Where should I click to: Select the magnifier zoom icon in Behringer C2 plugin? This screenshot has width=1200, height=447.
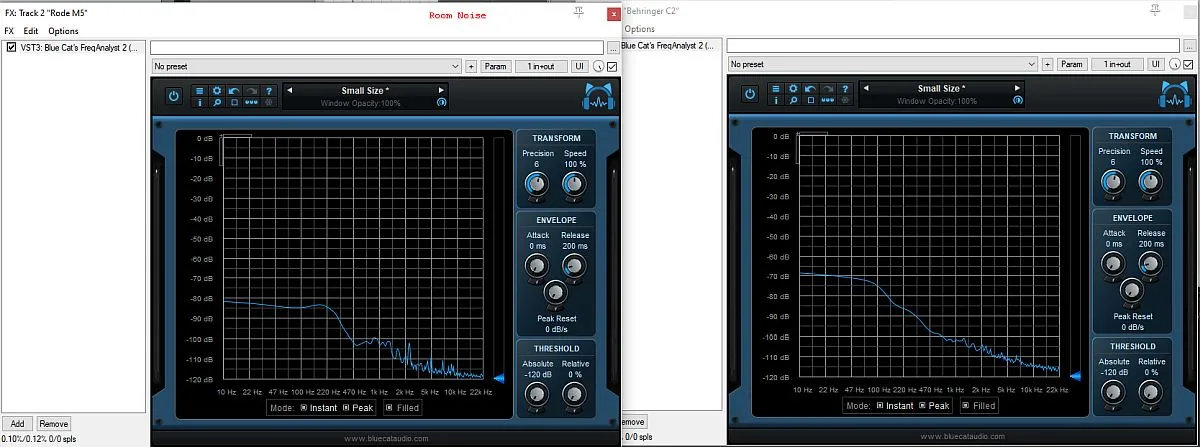coord(793,100)
